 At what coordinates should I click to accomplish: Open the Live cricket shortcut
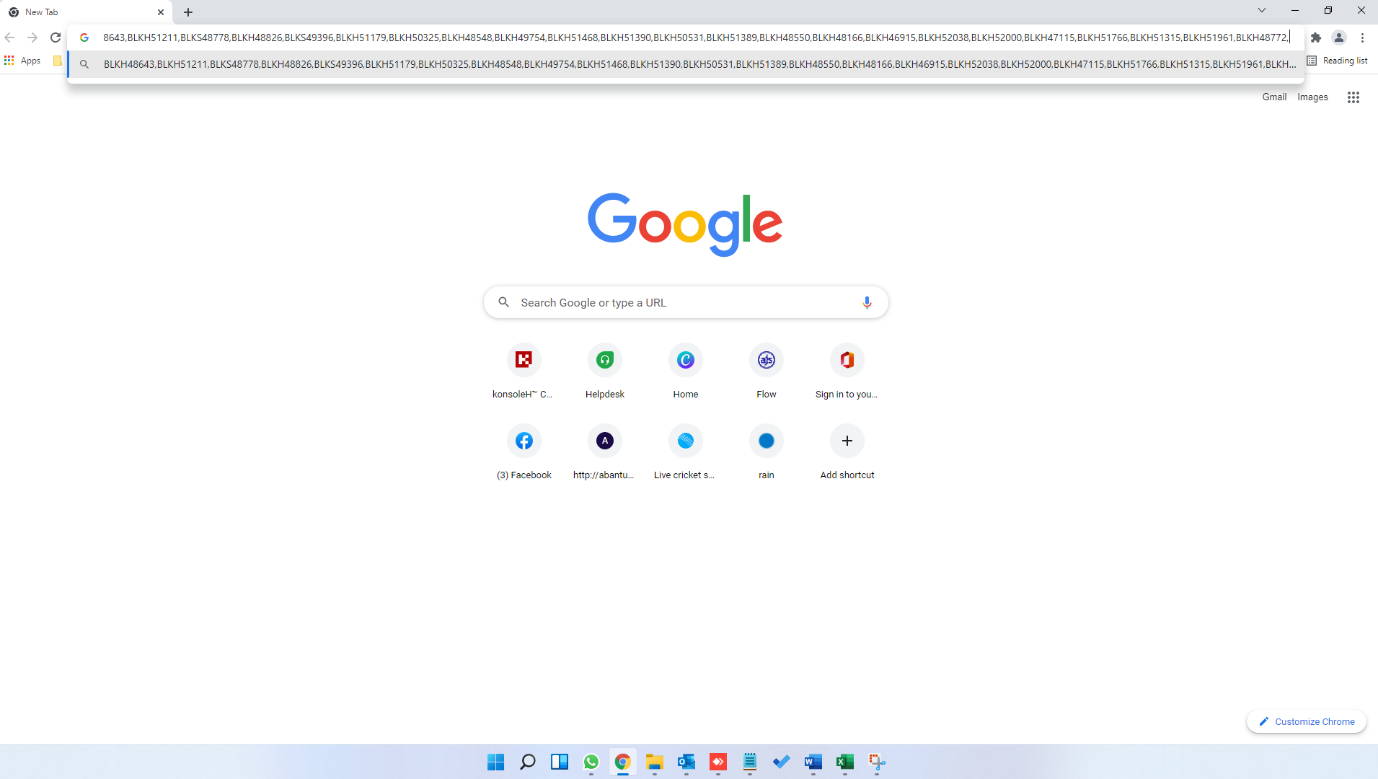tap(685, 451)
